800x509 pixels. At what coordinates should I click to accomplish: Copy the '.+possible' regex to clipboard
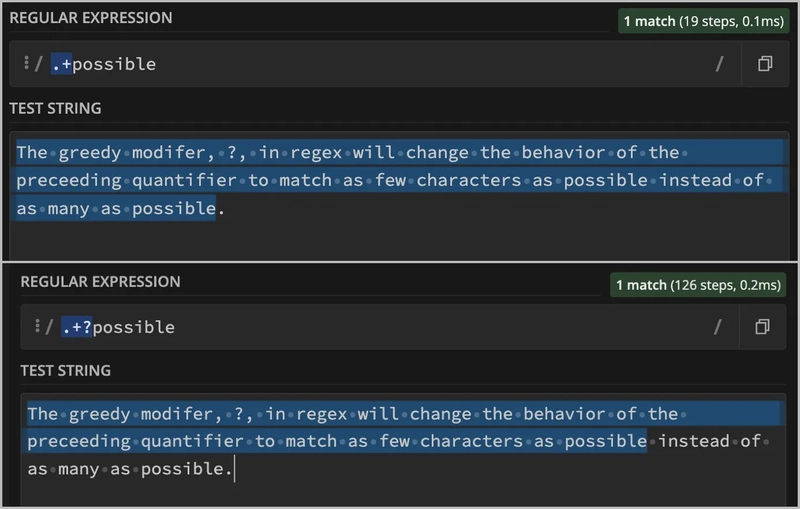[764, 64]
